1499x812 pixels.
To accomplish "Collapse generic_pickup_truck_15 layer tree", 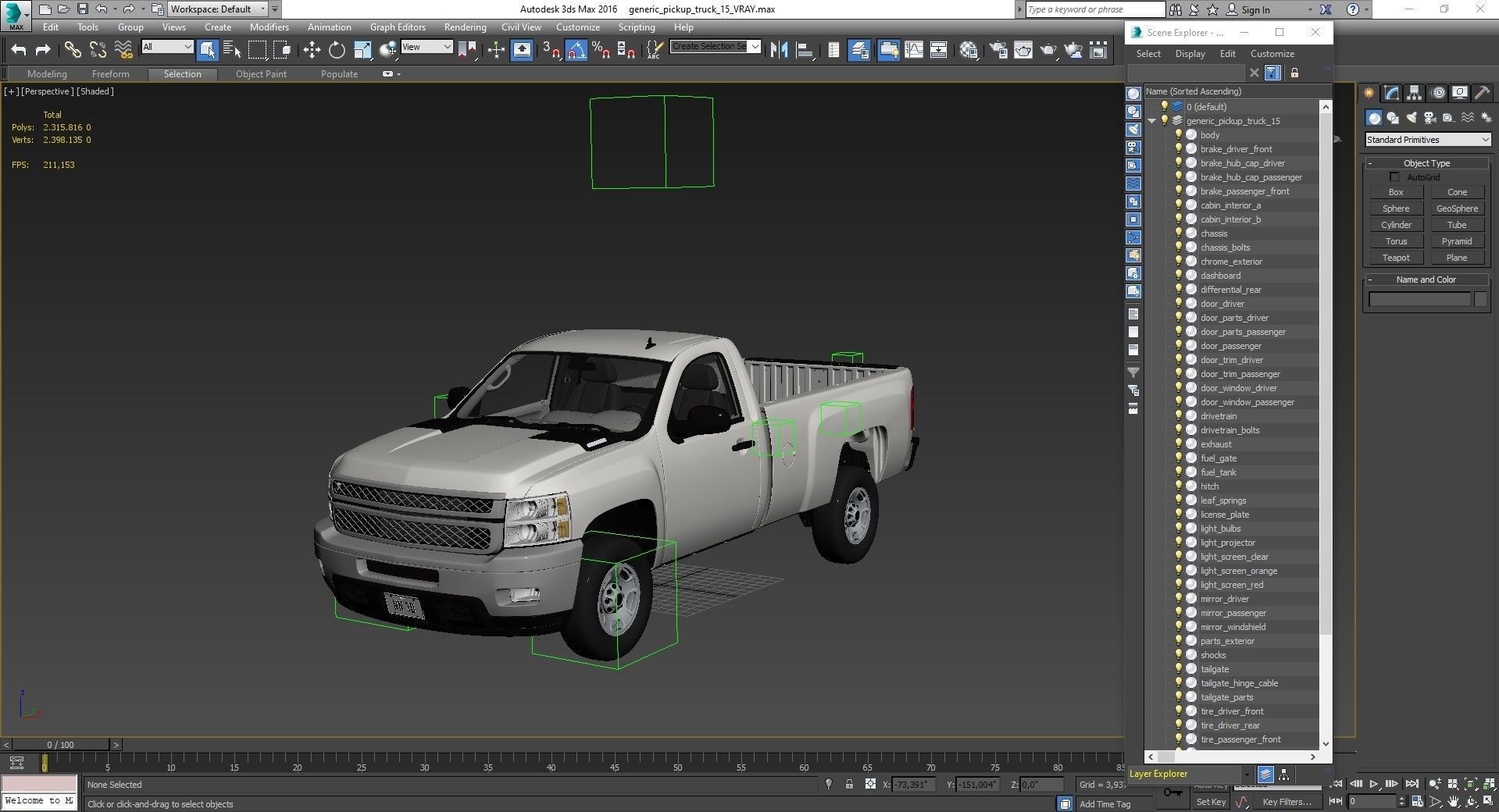I will [1151, 121].
